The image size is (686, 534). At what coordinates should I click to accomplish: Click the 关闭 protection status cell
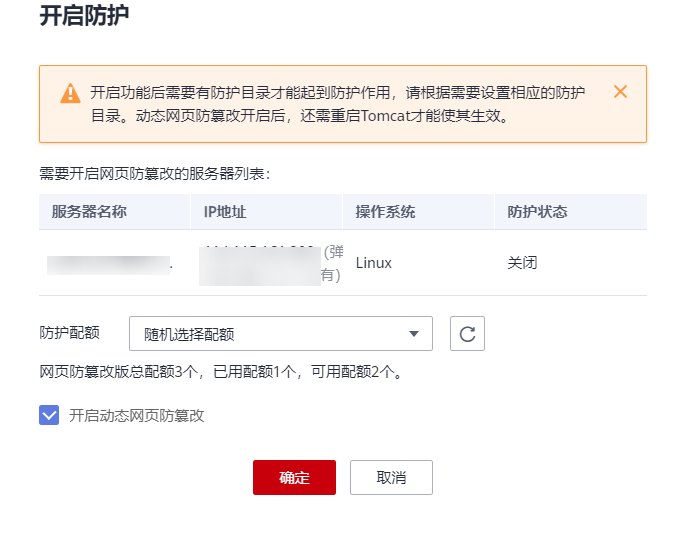pos(522,263)
